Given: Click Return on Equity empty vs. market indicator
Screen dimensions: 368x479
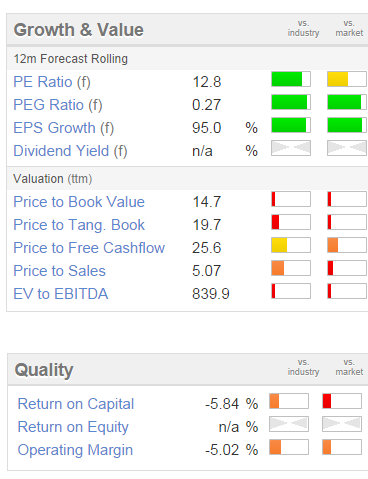Looking at the screenshot, I should point(342,424).
